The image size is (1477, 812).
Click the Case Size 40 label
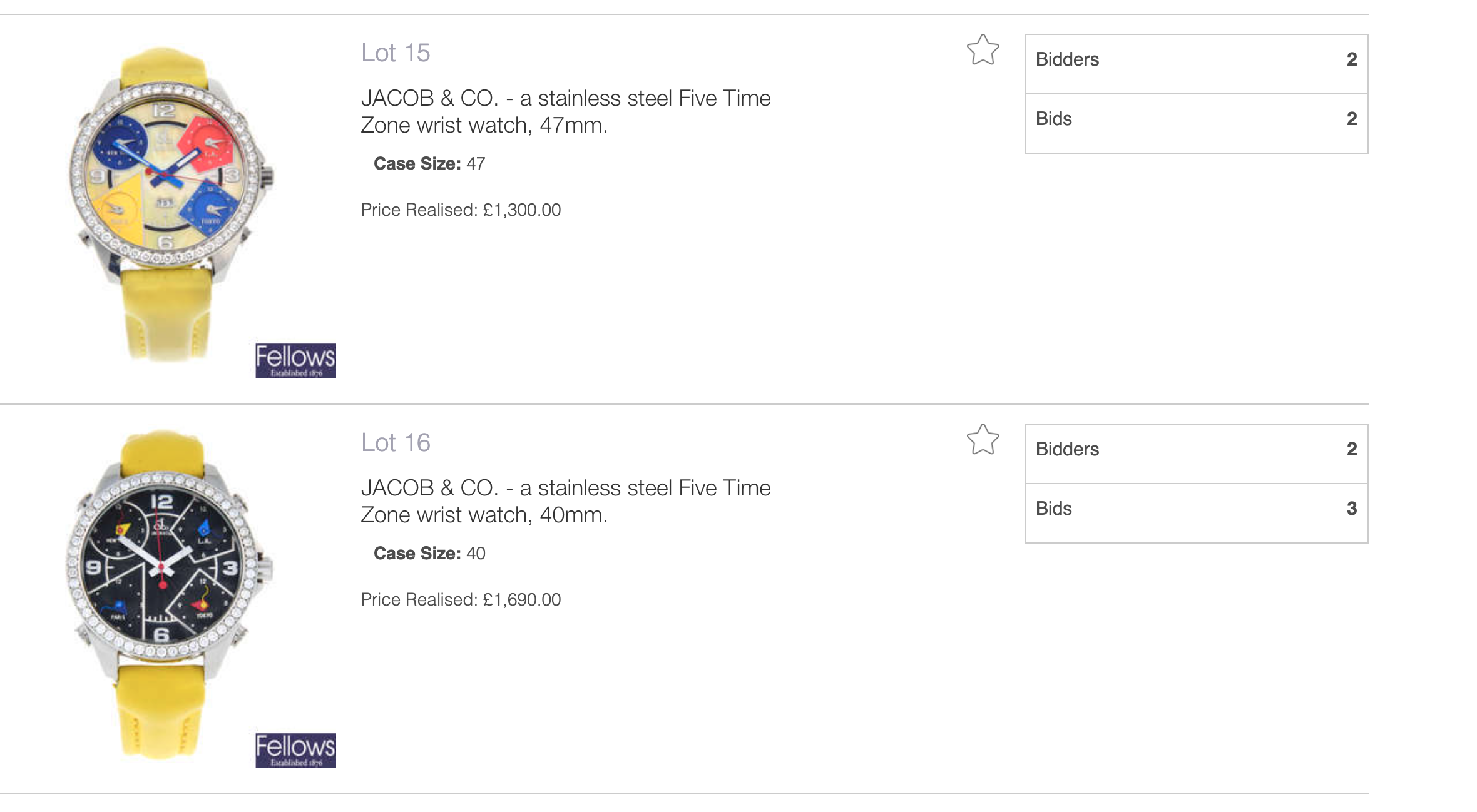429,554
